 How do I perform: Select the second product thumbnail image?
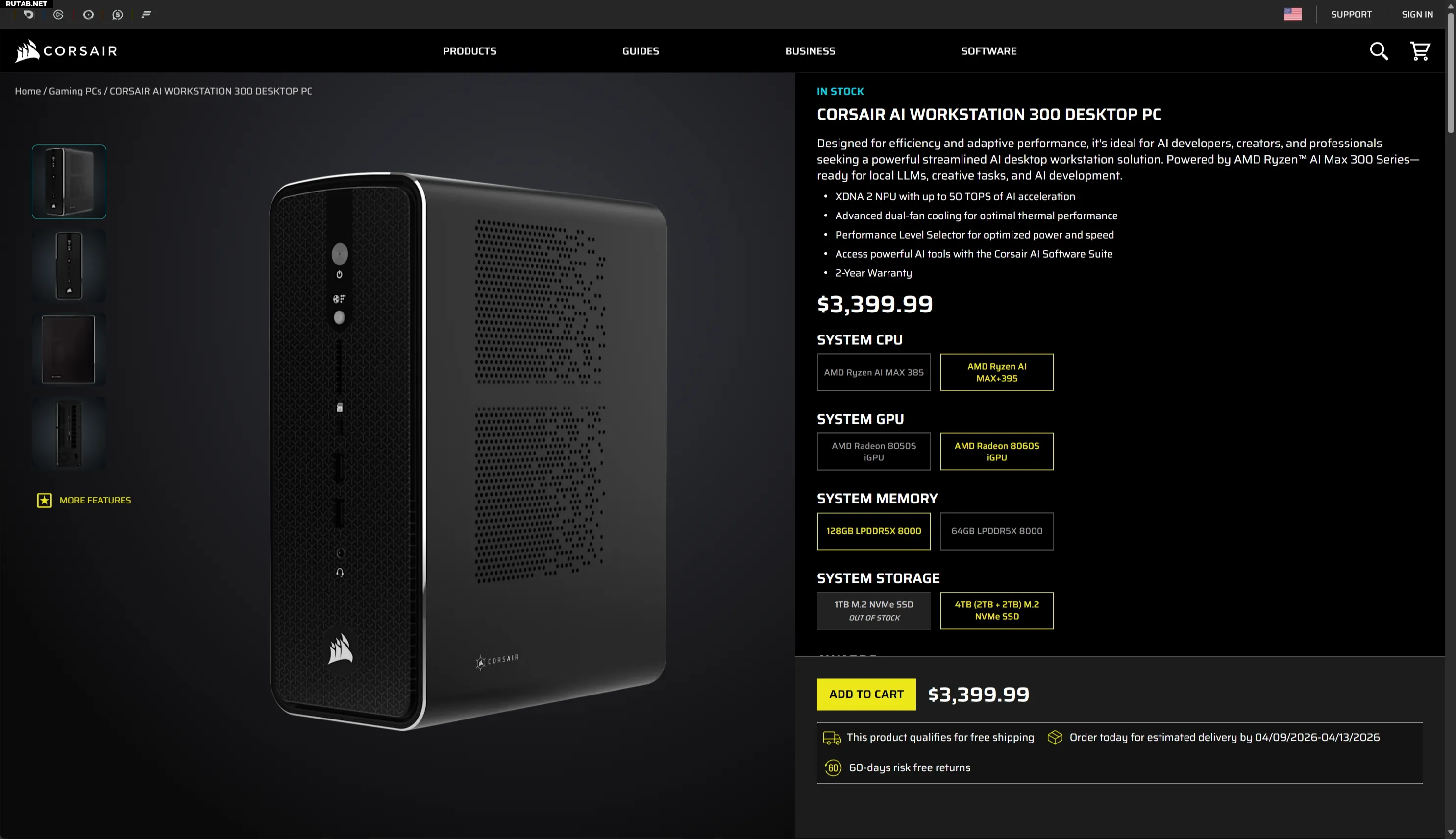69,265
